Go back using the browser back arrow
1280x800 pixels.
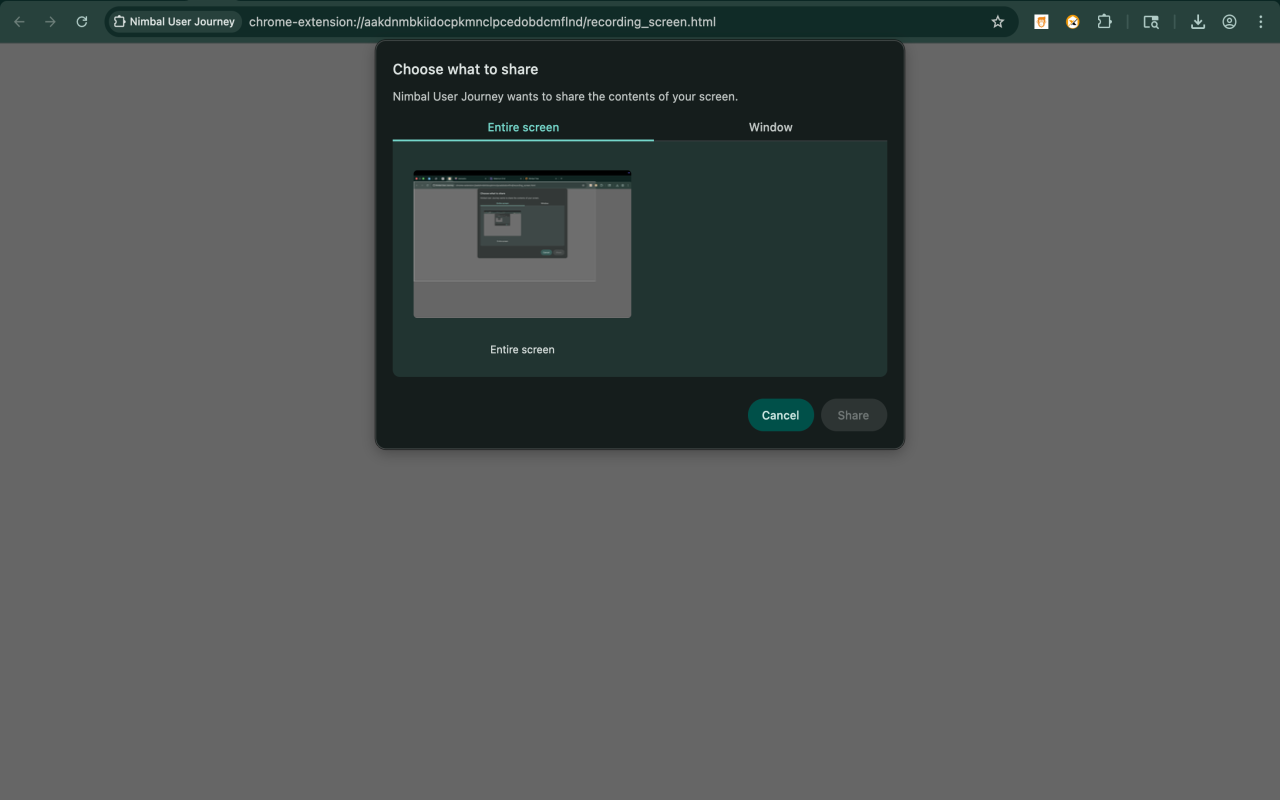click(x=19, y=21)
